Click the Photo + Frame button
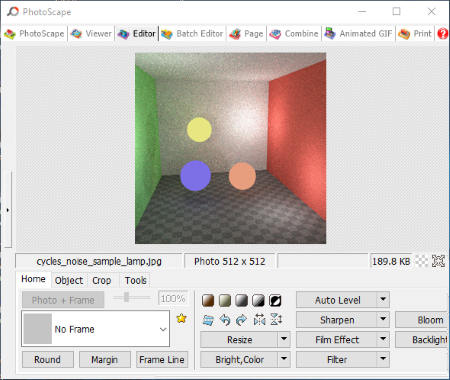Viewport: 450px width, 380px height. 63,300
